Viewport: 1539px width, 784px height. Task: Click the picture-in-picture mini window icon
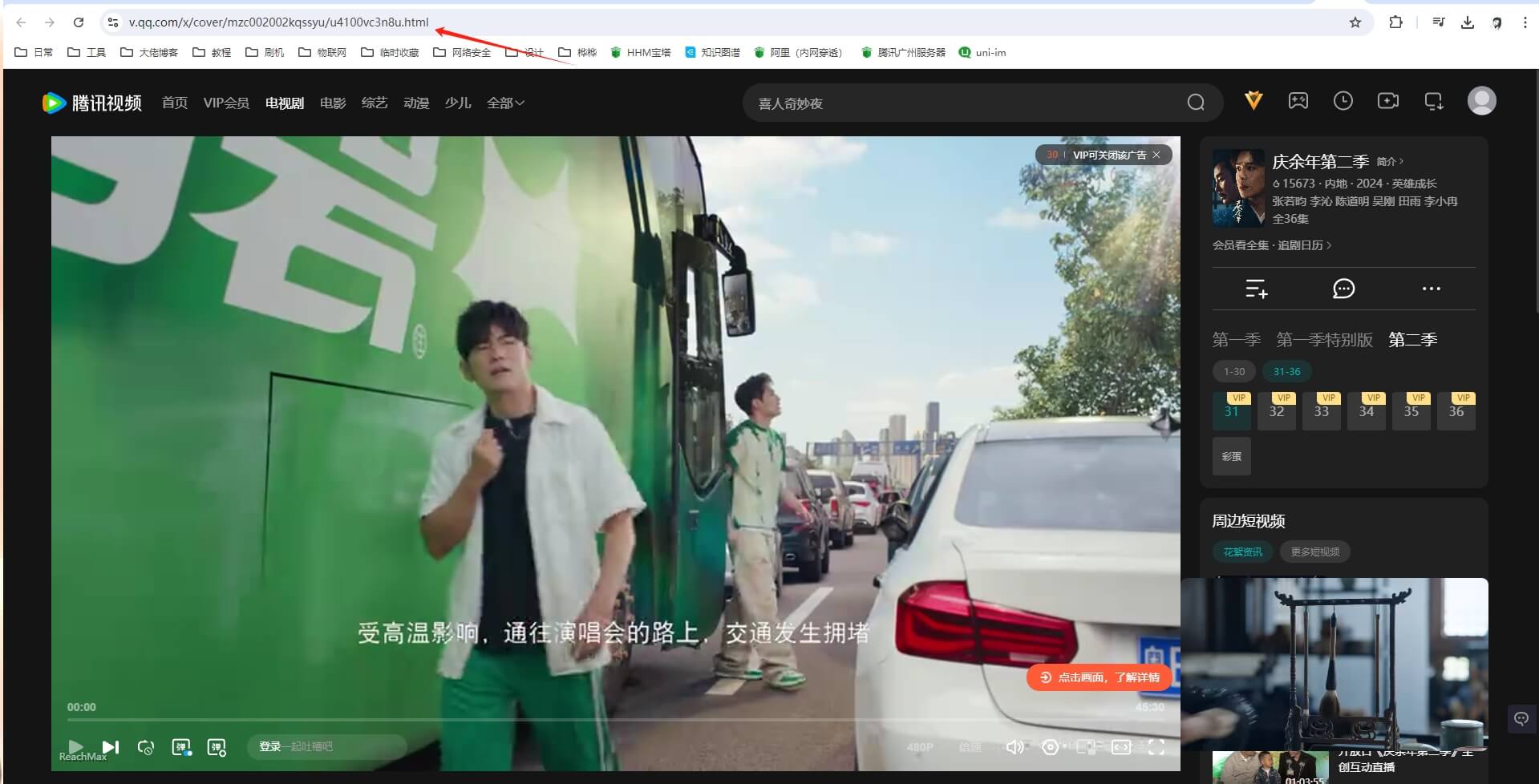[1086, 747]
